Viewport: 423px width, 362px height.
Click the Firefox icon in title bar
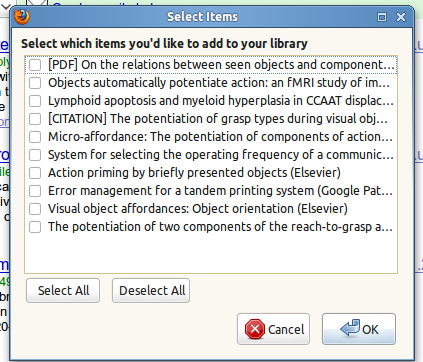22,17
